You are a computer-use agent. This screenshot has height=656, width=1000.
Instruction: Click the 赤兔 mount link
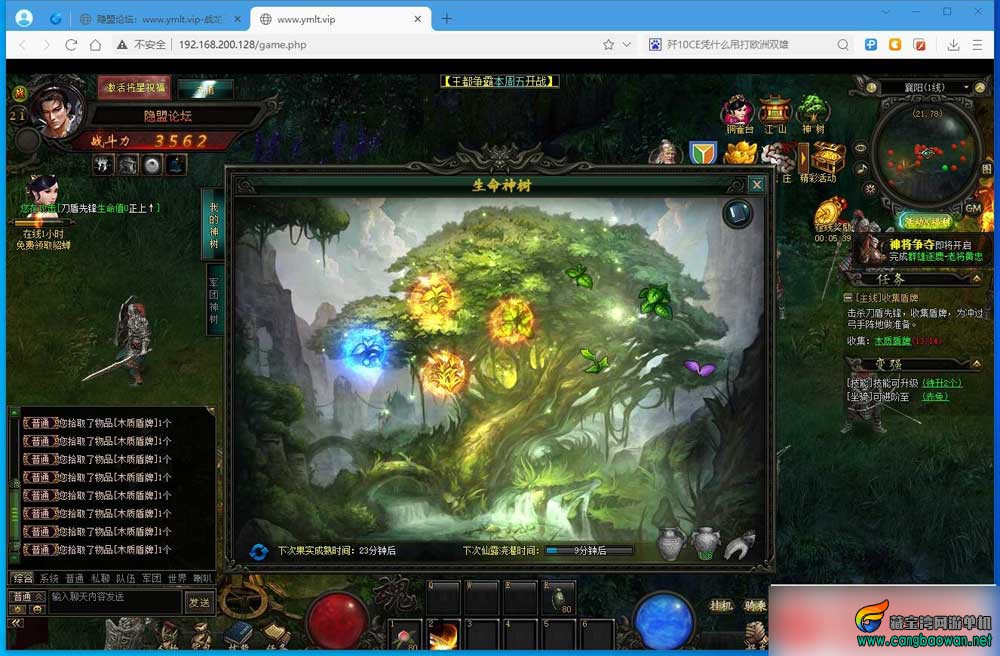tap(936, 397)
